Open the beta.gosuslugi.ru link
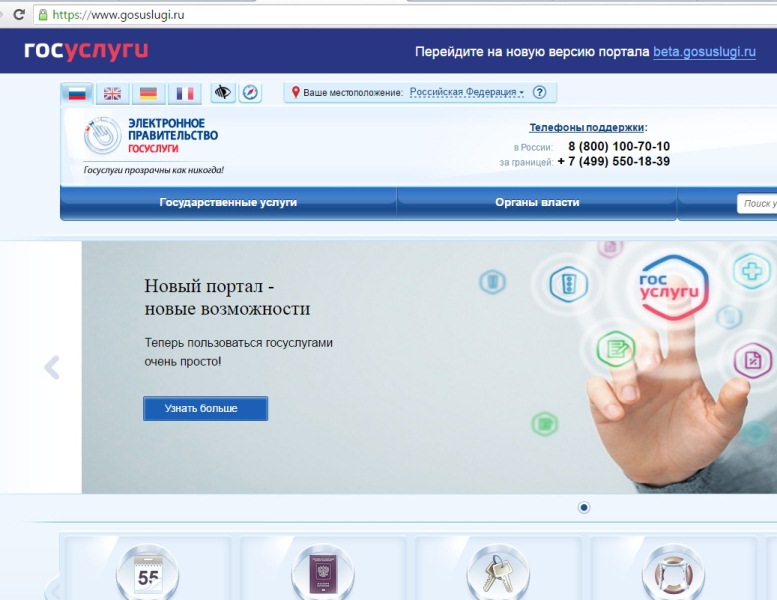This screenshot has width=777, height=600. (704, 52)
